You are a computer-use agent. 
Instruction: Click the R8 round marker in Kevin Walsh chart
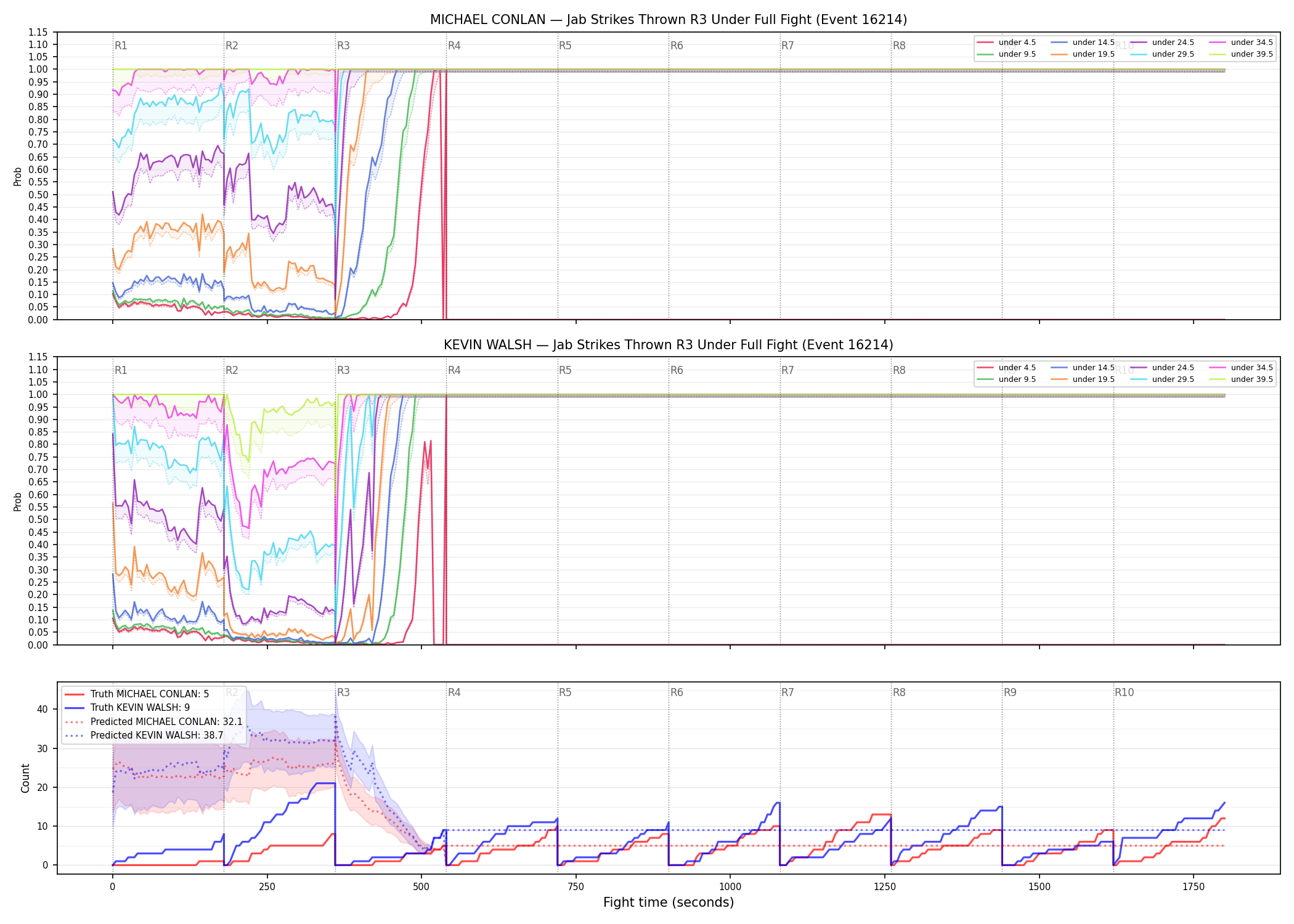point(899,370)
